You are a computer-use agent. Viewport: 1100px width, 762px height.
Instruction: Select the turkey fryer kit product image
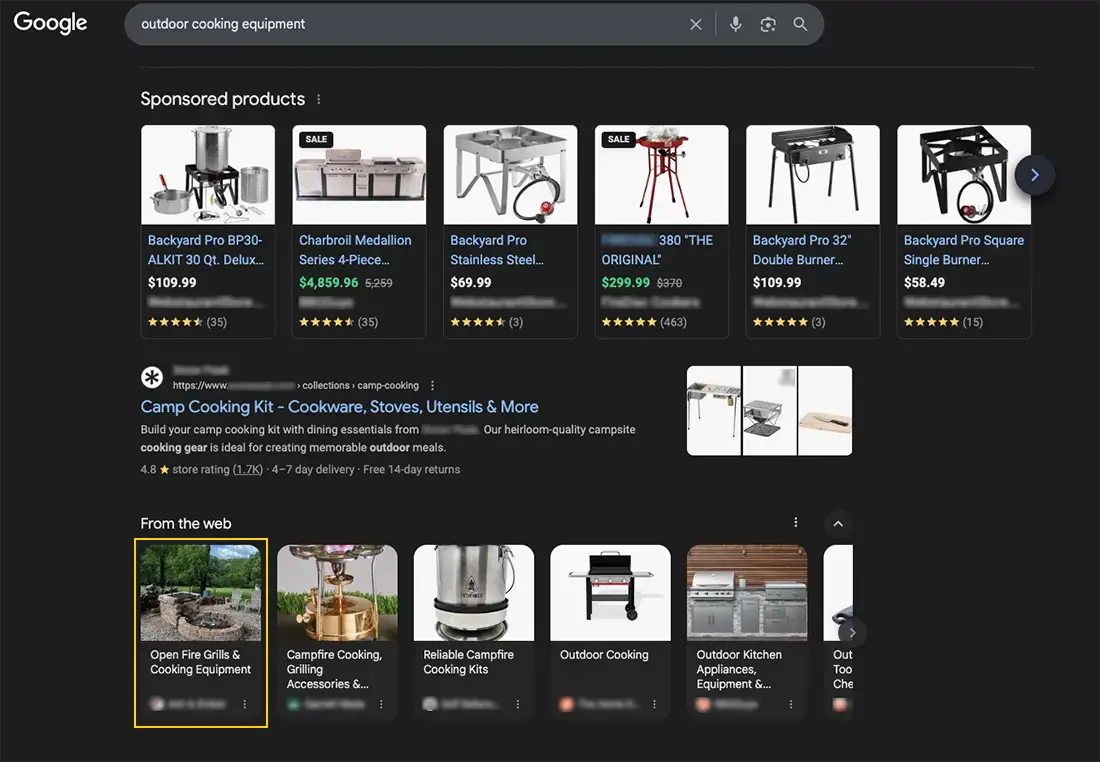point(208,175)
